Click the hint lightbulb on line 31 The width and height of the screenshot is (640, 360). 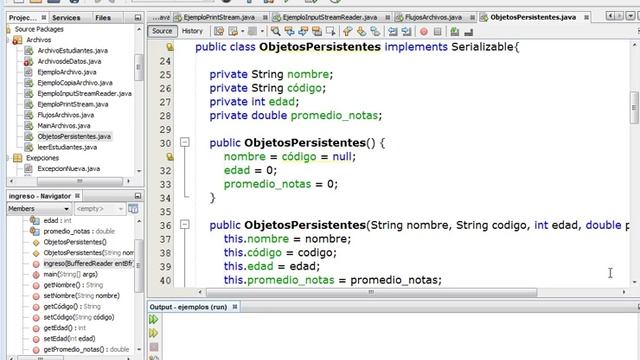click(x=170, y=156)
